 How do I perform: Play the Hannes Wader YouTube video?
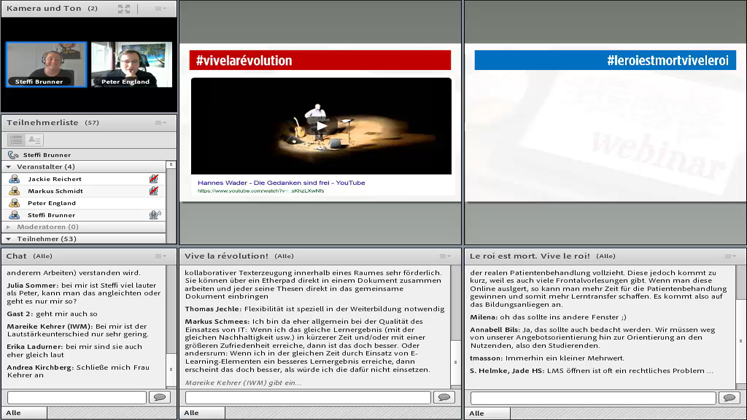[320, 125]
